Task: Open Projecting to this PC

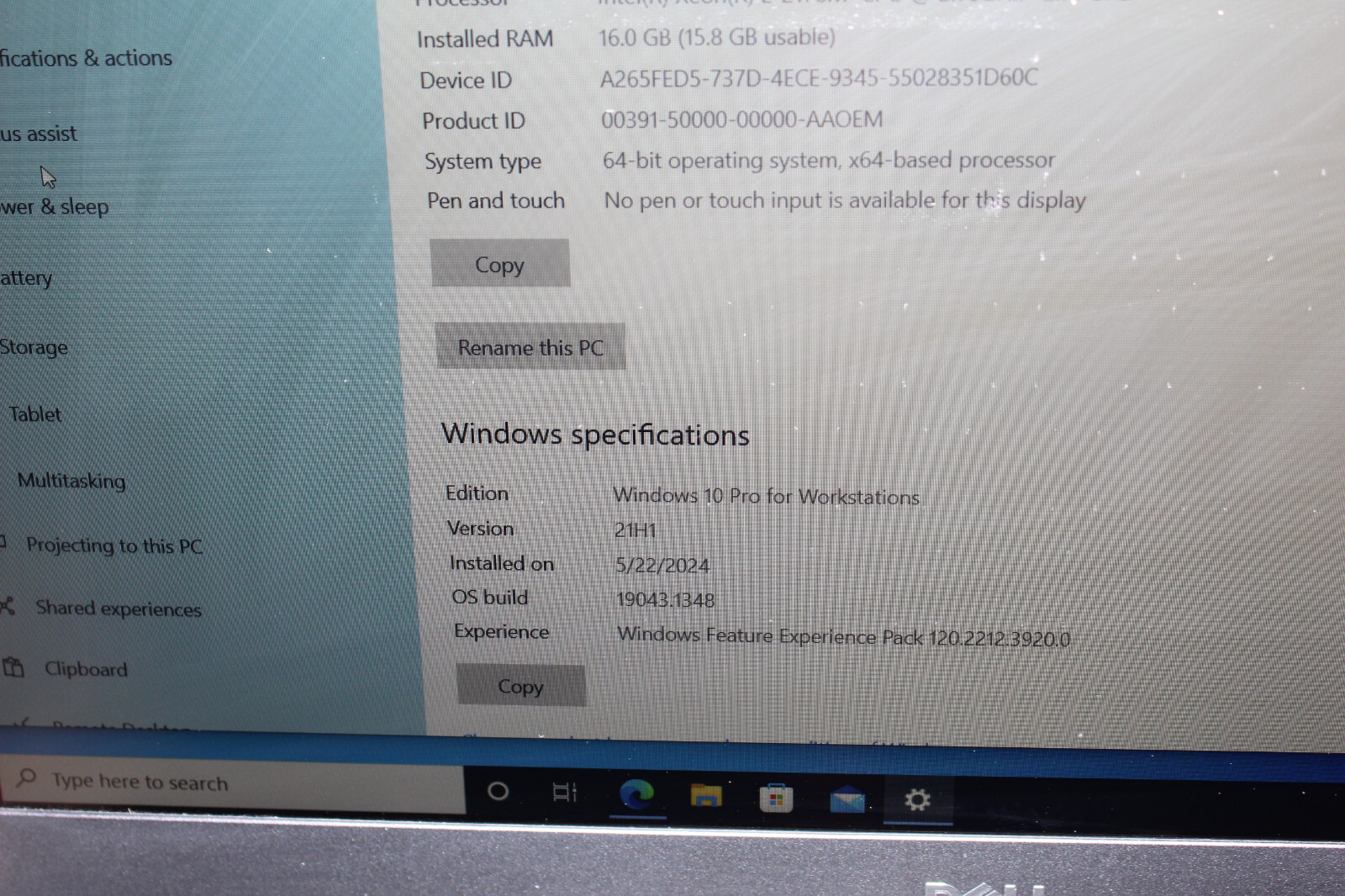Action: coord(114,546)
